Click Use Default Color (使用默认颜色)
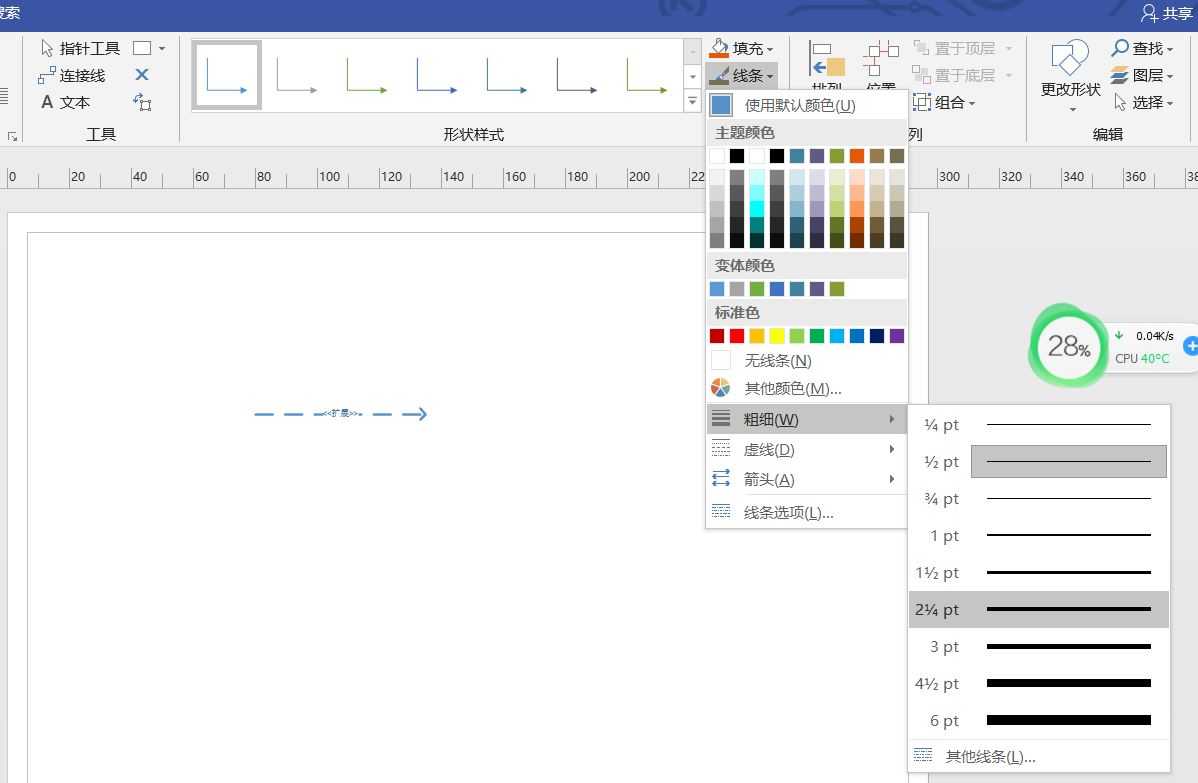This screenshot has width=1198, height=783. point(807,105)
